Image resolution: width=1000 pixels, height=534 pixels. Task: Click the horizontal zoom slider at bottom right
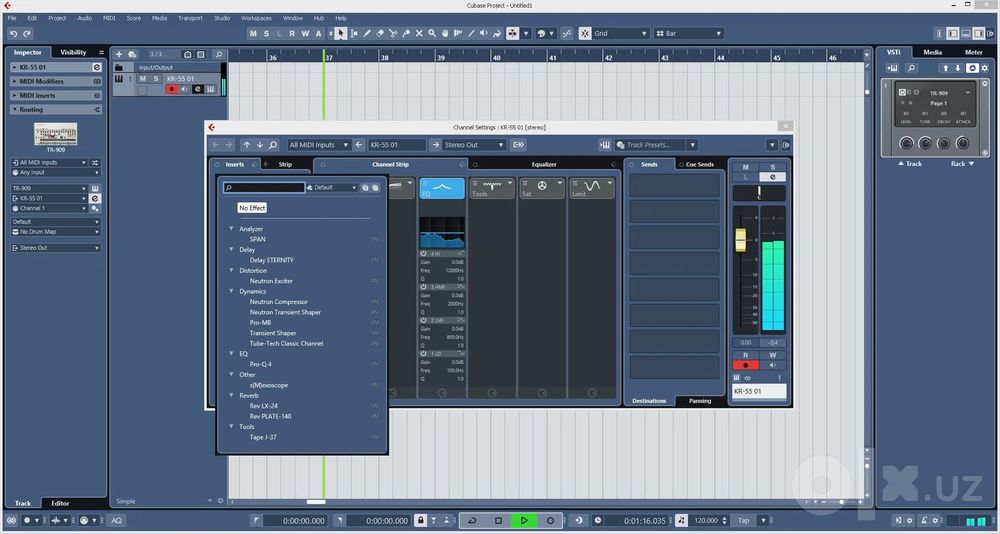click(842, 503)
